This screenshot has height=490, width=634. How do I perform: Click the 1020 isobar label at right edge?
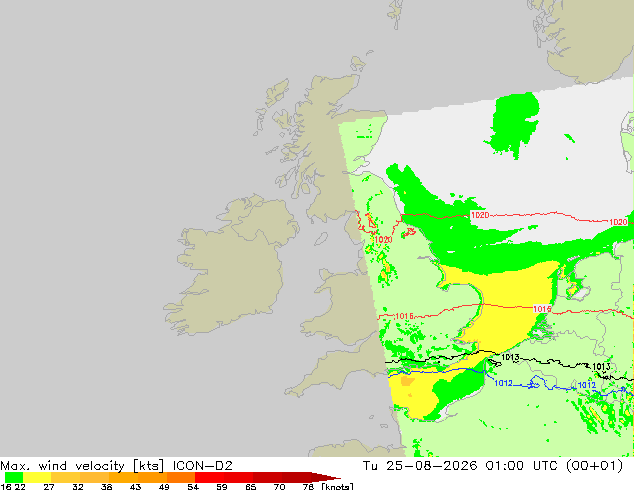click(618, 222)
